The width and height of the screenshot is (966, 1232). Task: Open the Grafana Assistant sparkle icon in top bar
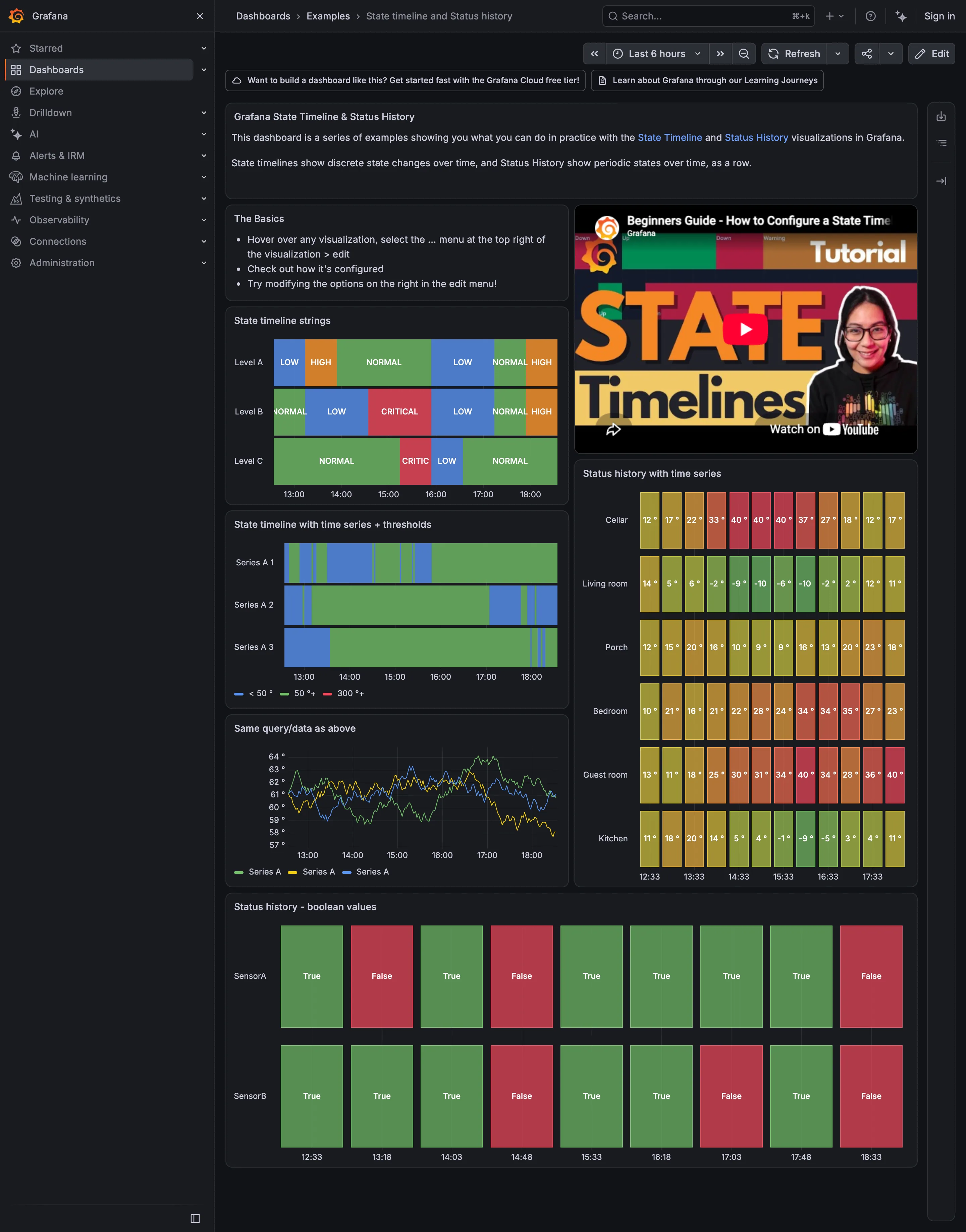[901, 16]
